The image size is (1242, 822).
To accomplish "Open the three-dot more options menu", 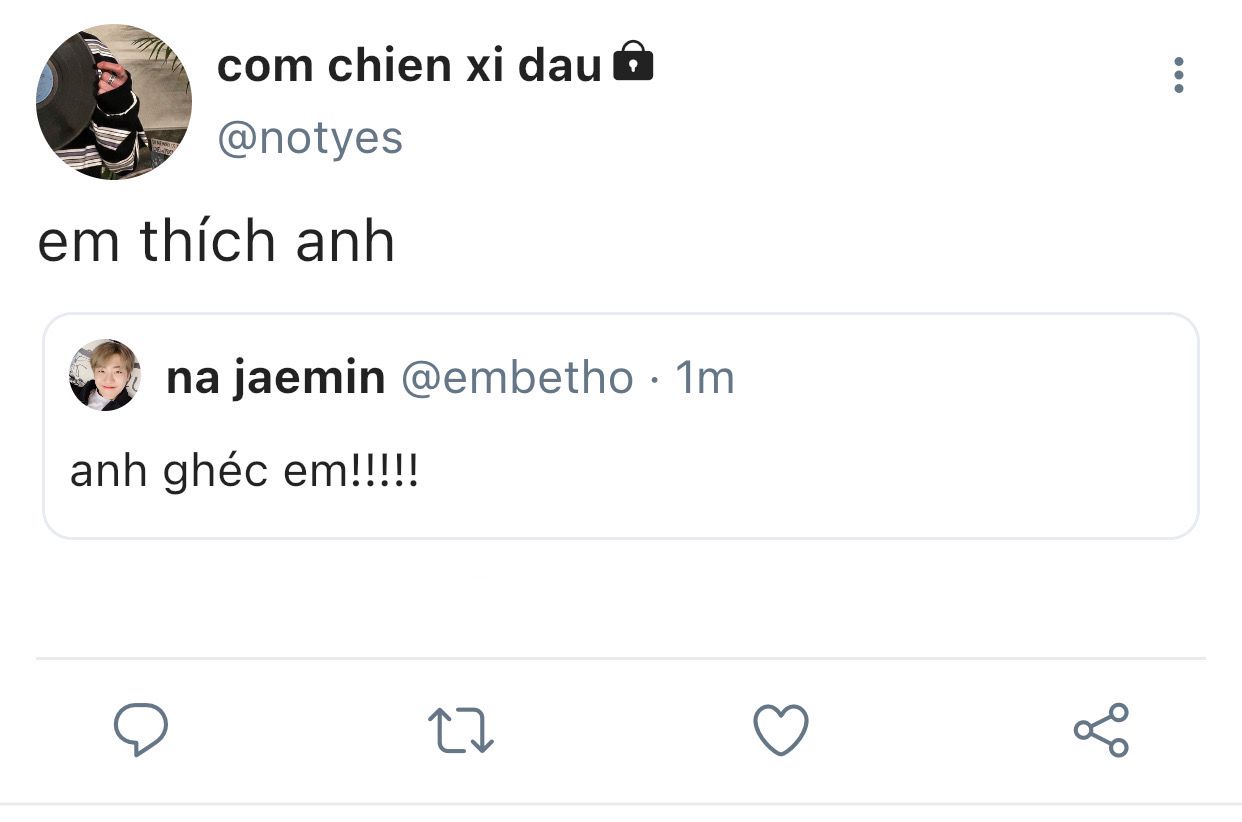I will point(1179,76).
